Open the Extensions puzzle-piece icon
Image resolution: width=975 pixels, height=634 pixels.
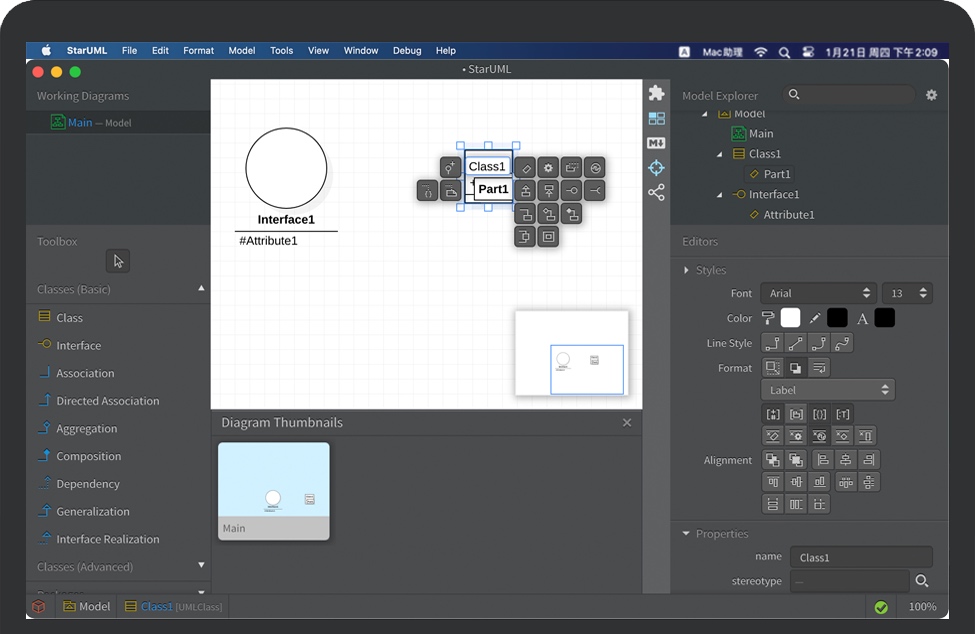(656, 93)
